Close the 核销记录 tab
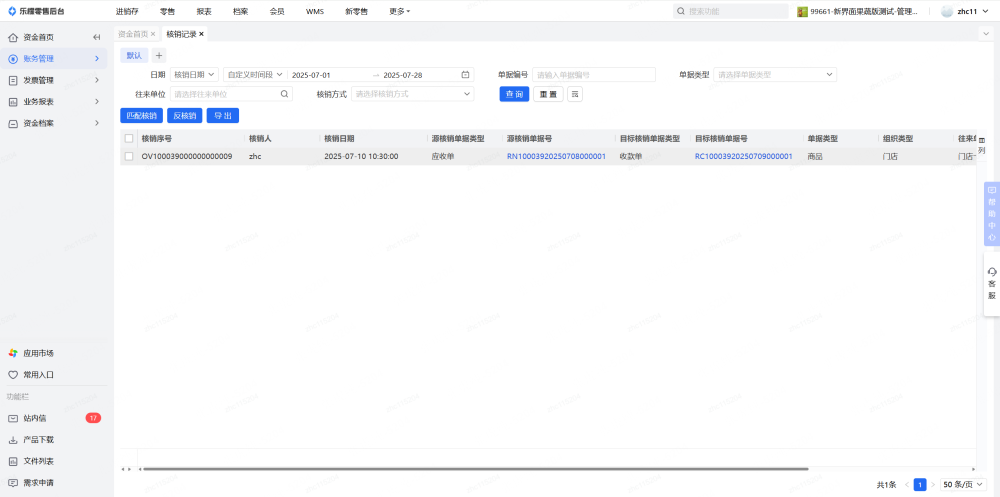 pyautogui.click(x=201, y=34)
